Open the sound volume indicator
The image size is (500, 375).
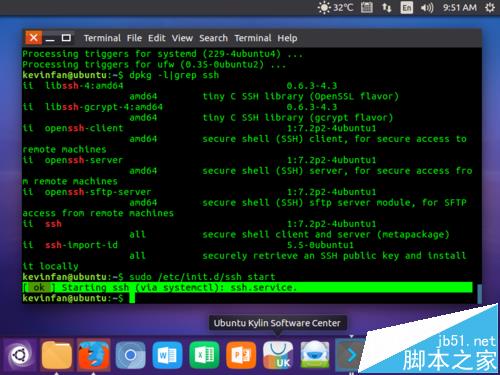[x=427, y=7]
